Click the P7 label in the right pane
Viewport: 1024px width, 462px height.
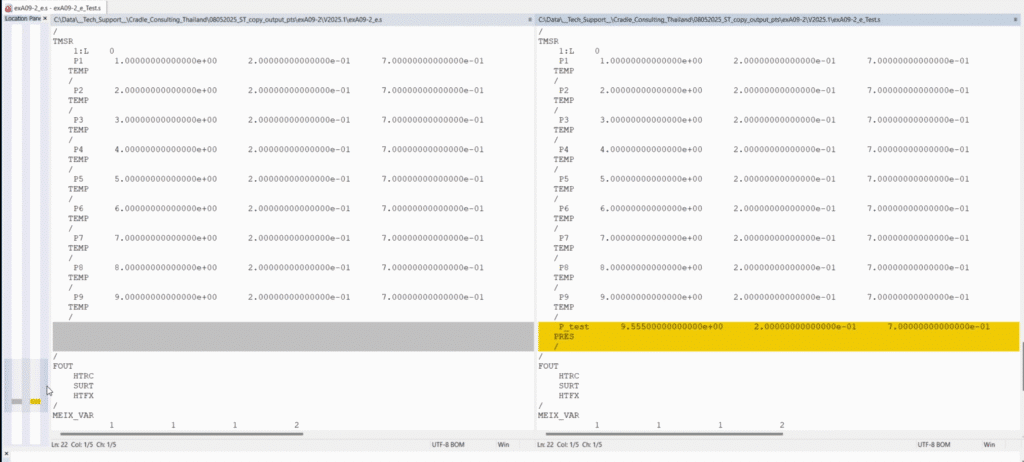click(564, 238)
